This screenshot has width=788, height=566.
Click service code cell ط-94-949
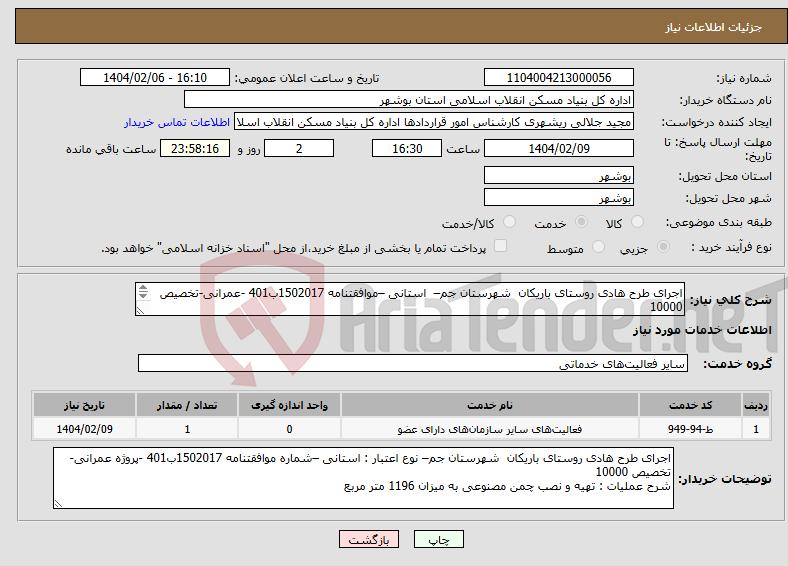click(x=691, y=429)
